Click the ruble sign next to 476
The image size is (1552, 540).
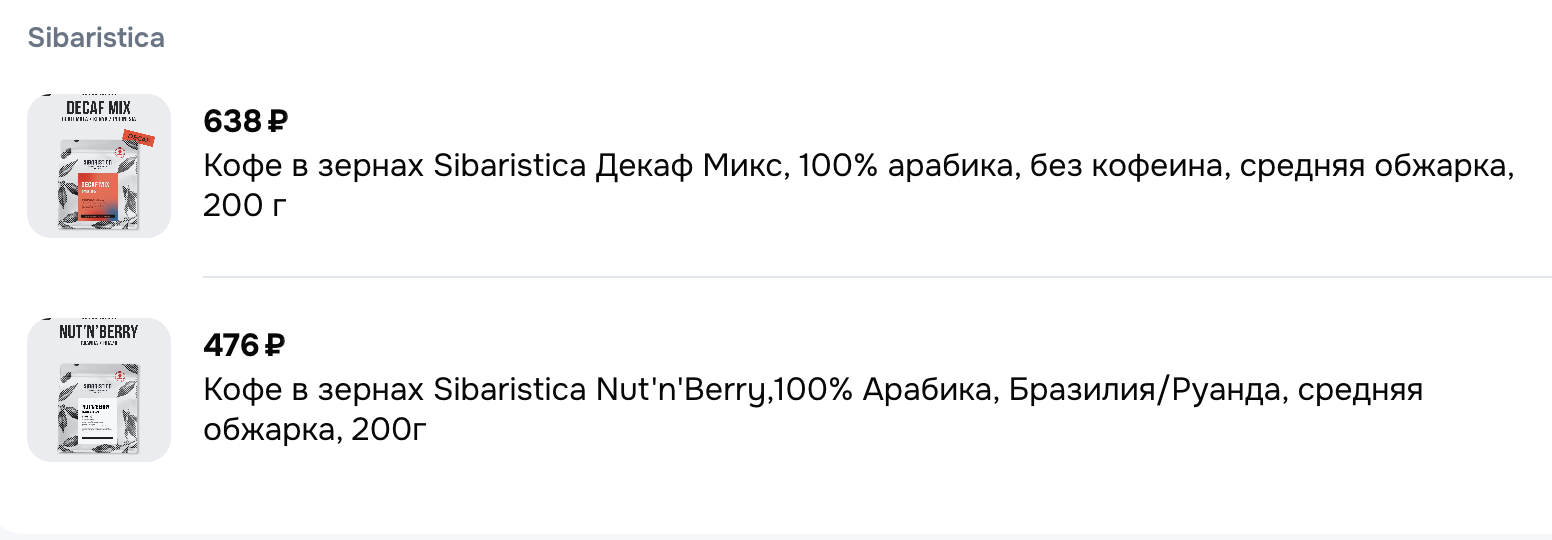(274, 346)
